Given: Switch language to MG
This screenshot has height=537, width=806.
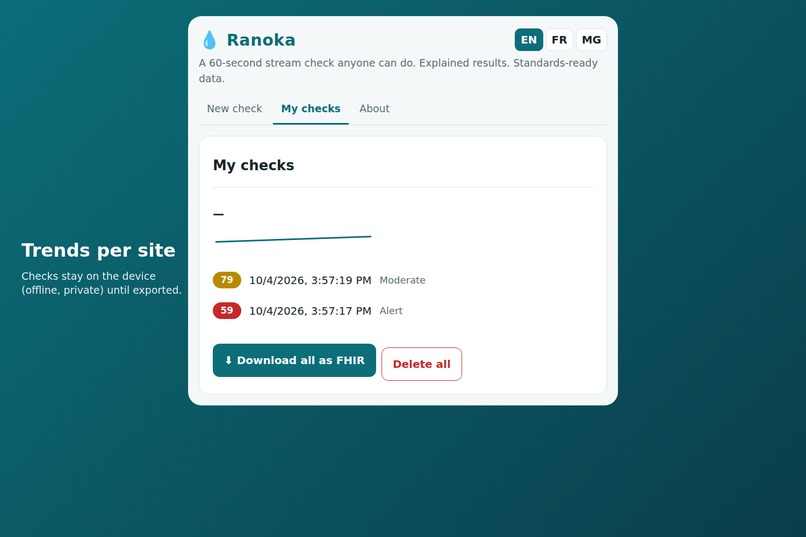Looking at the screenshot, I should (591, 40).
